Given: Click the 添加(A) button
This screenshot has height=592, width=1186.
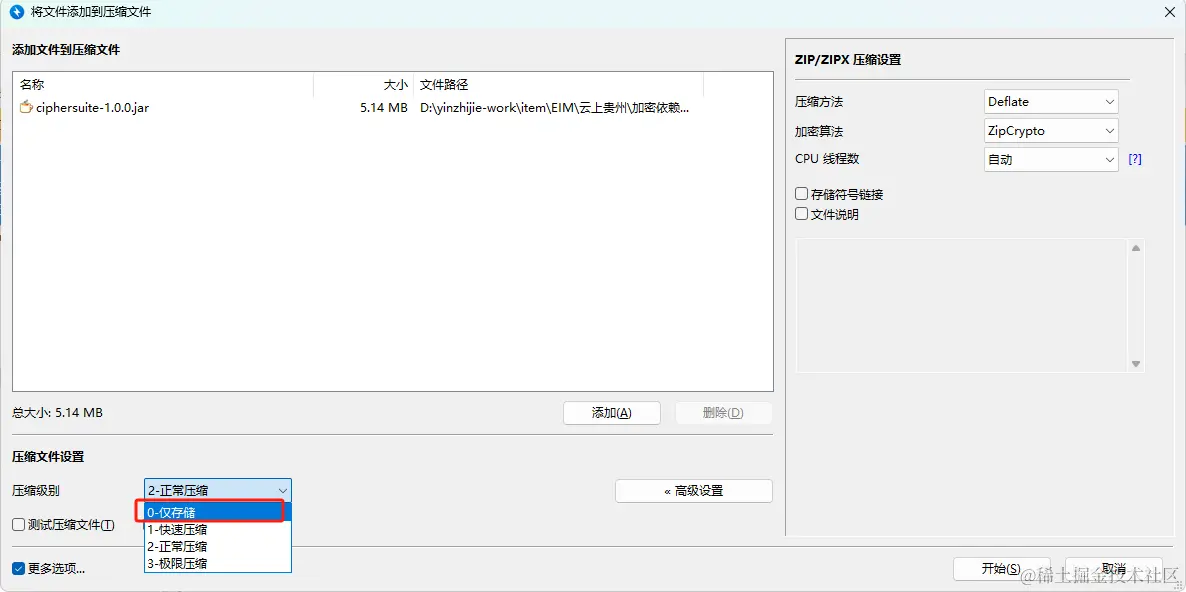Looking at the screenshot, I should click(611, 412).
